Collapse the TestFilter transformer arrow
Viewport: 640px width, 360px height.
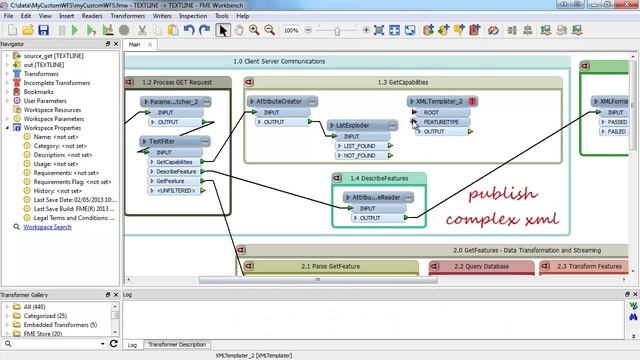tap(144, 141)
